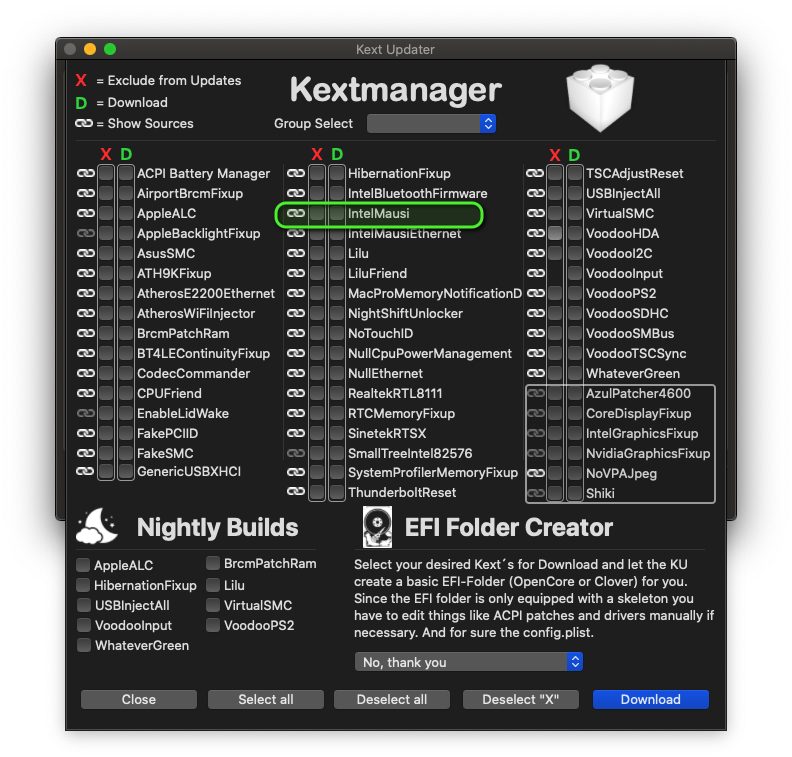Check HibernationFixup under Nightly Builds

click(x=83, y=585)
